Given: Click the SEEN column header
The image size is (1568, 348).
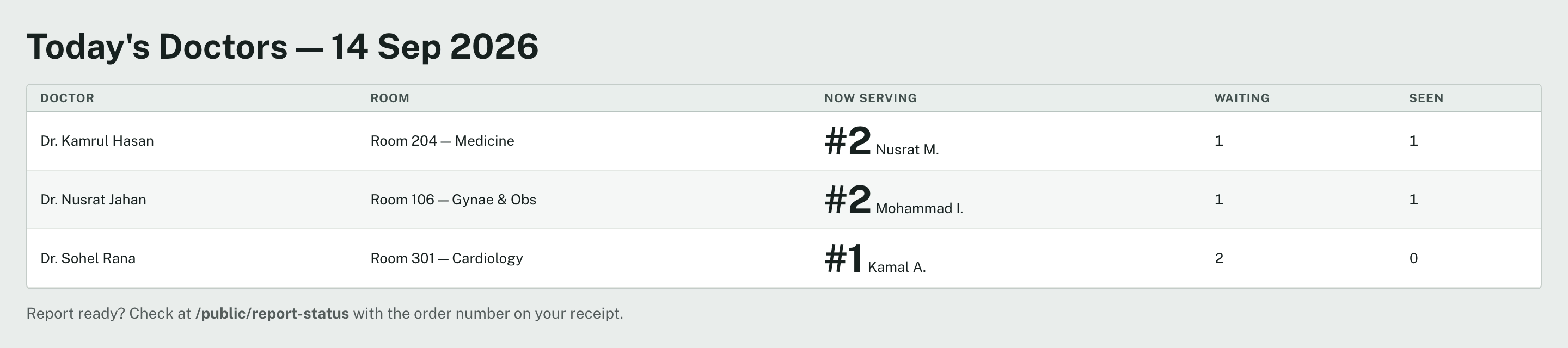Looking at the screenshot, I should pos(1426,98).
